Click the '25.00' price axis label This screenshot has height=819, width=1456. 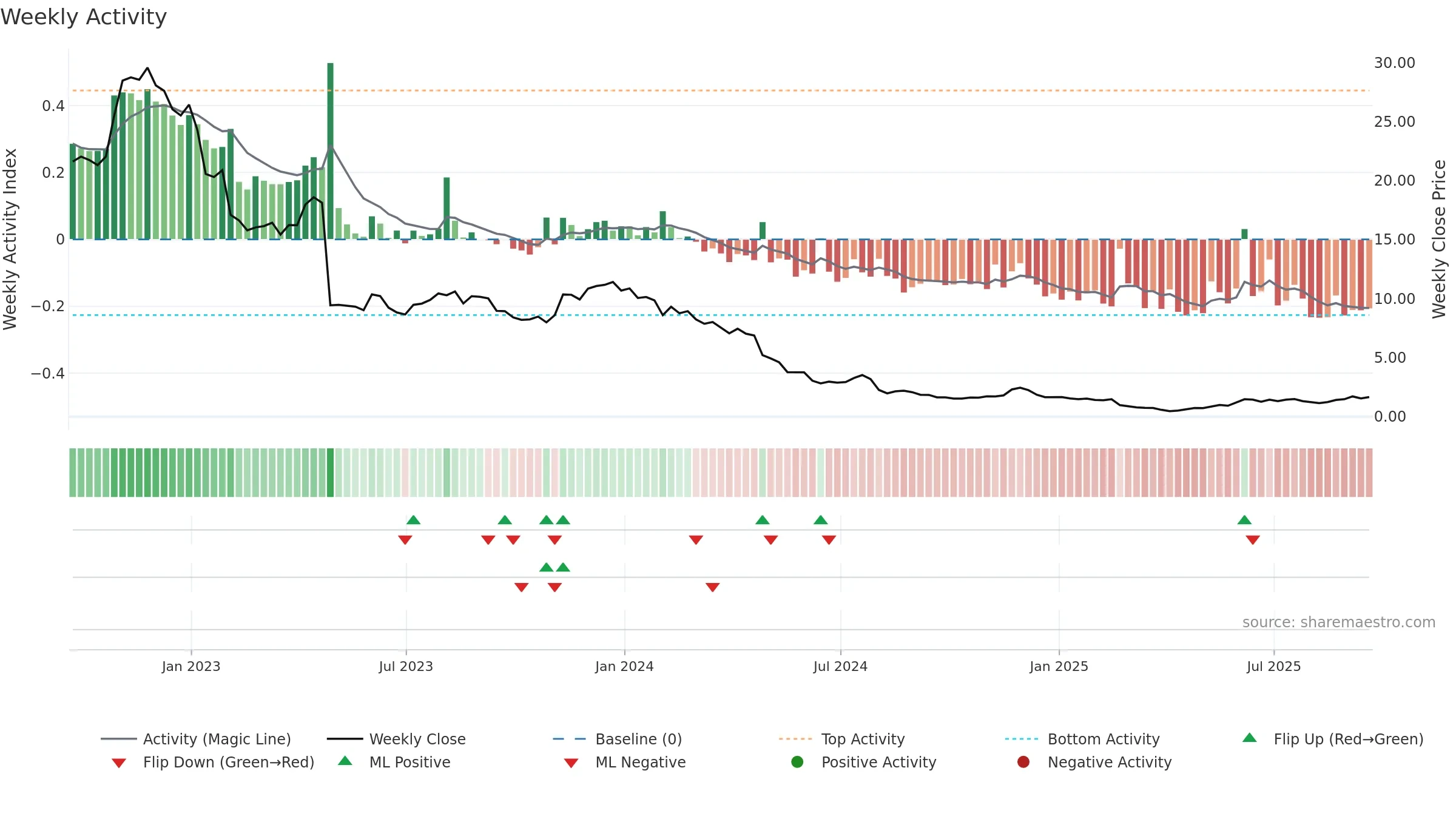click(x=1394, y=121)
